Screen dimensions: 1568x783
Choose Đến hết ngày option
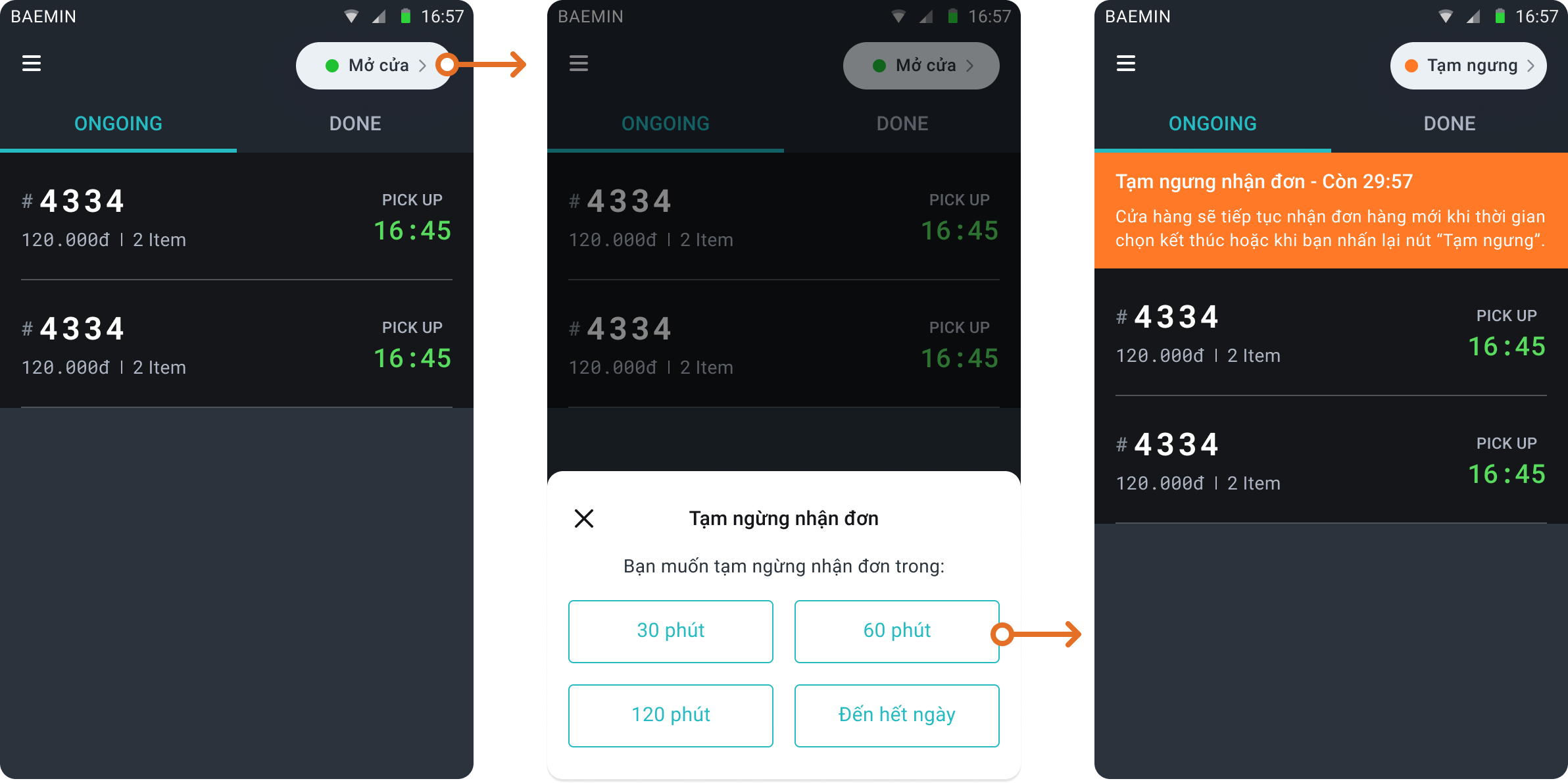897,716
